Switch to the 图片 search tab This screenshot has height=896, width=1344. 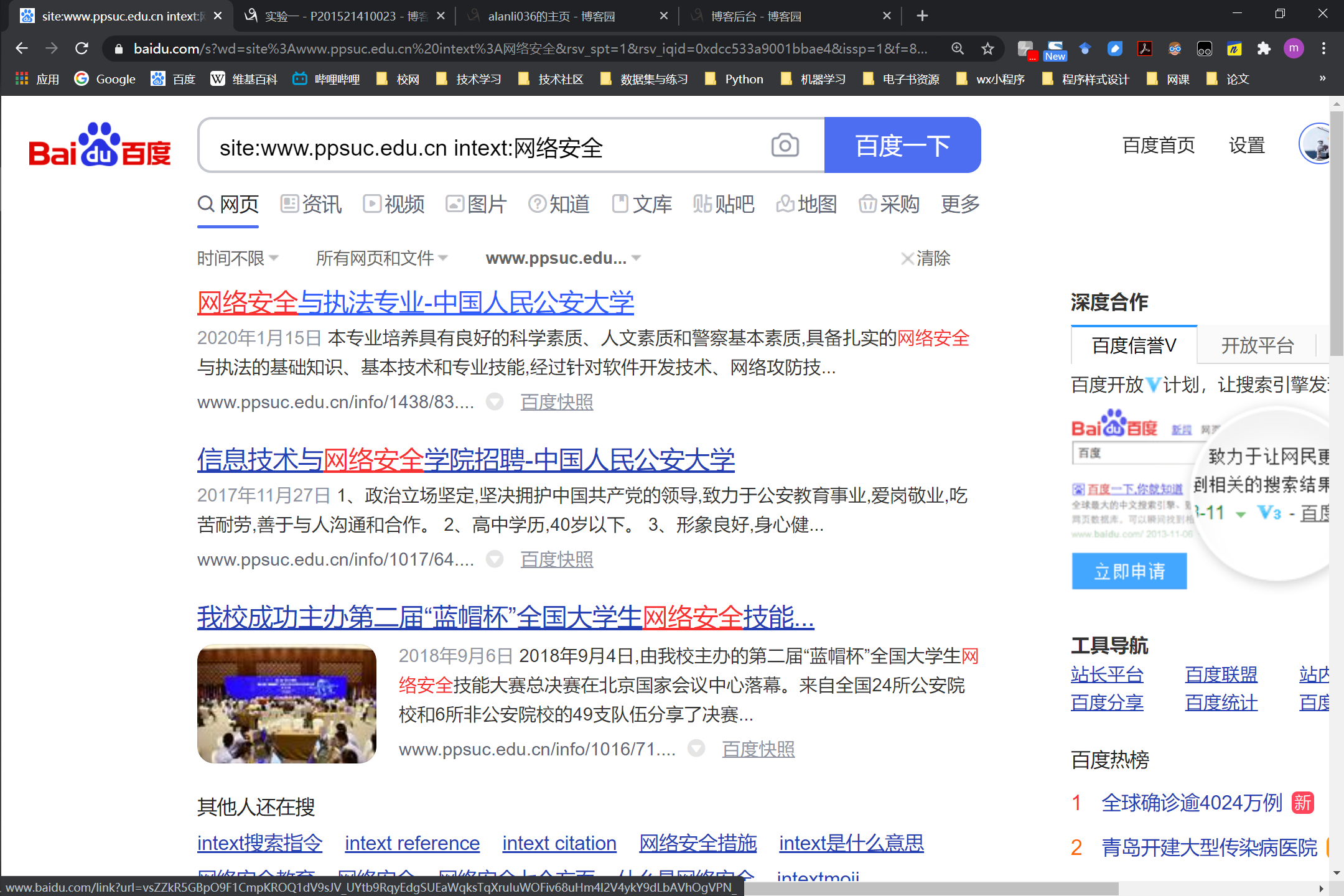click(x=476, y=204)
